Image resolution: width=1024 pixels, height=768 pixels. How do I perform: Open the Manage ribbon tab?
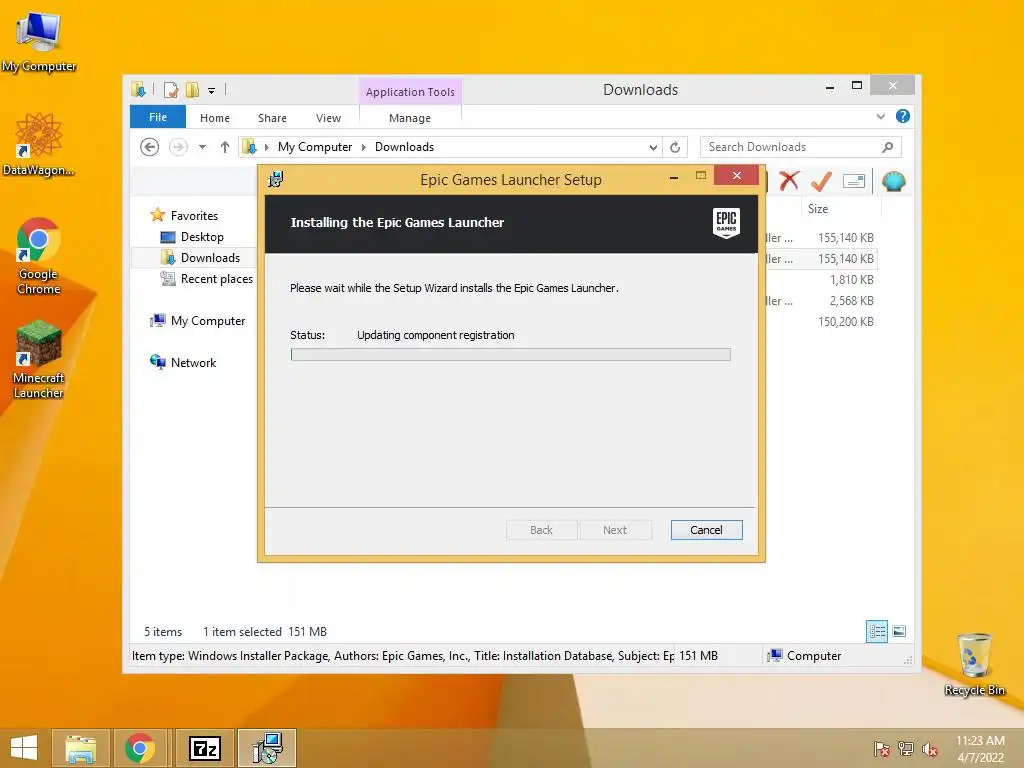[x=410, y=118]
